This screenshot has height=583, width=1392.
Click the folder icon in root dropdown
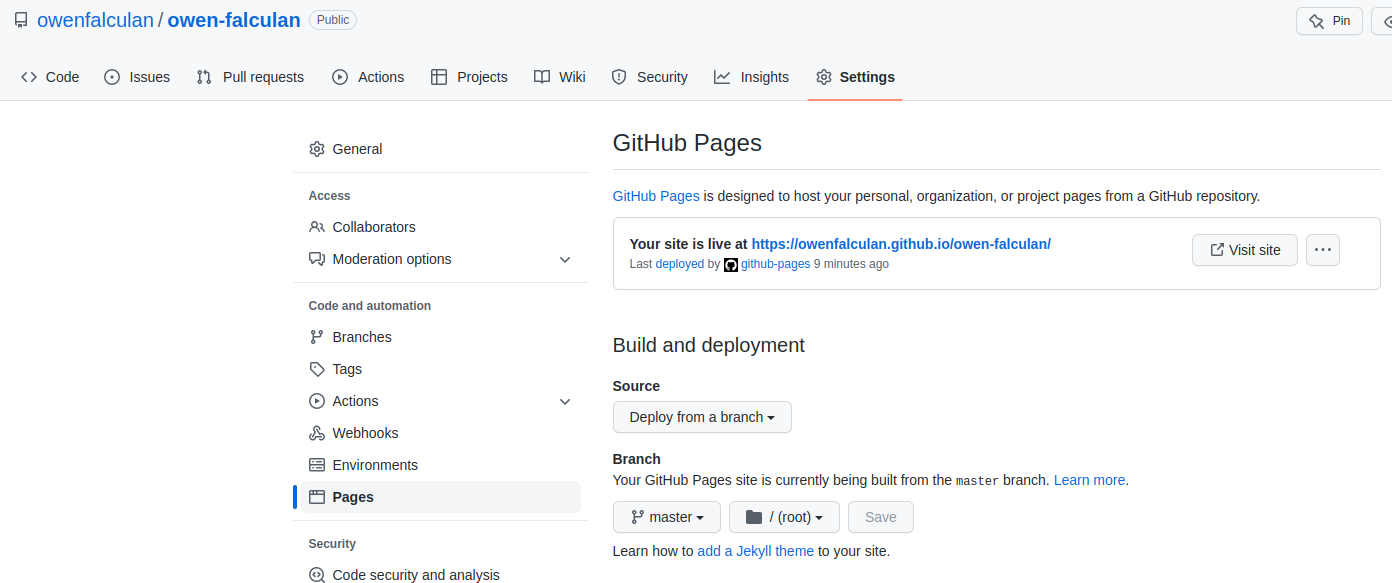pyautogui.click(x=754, y=517)
